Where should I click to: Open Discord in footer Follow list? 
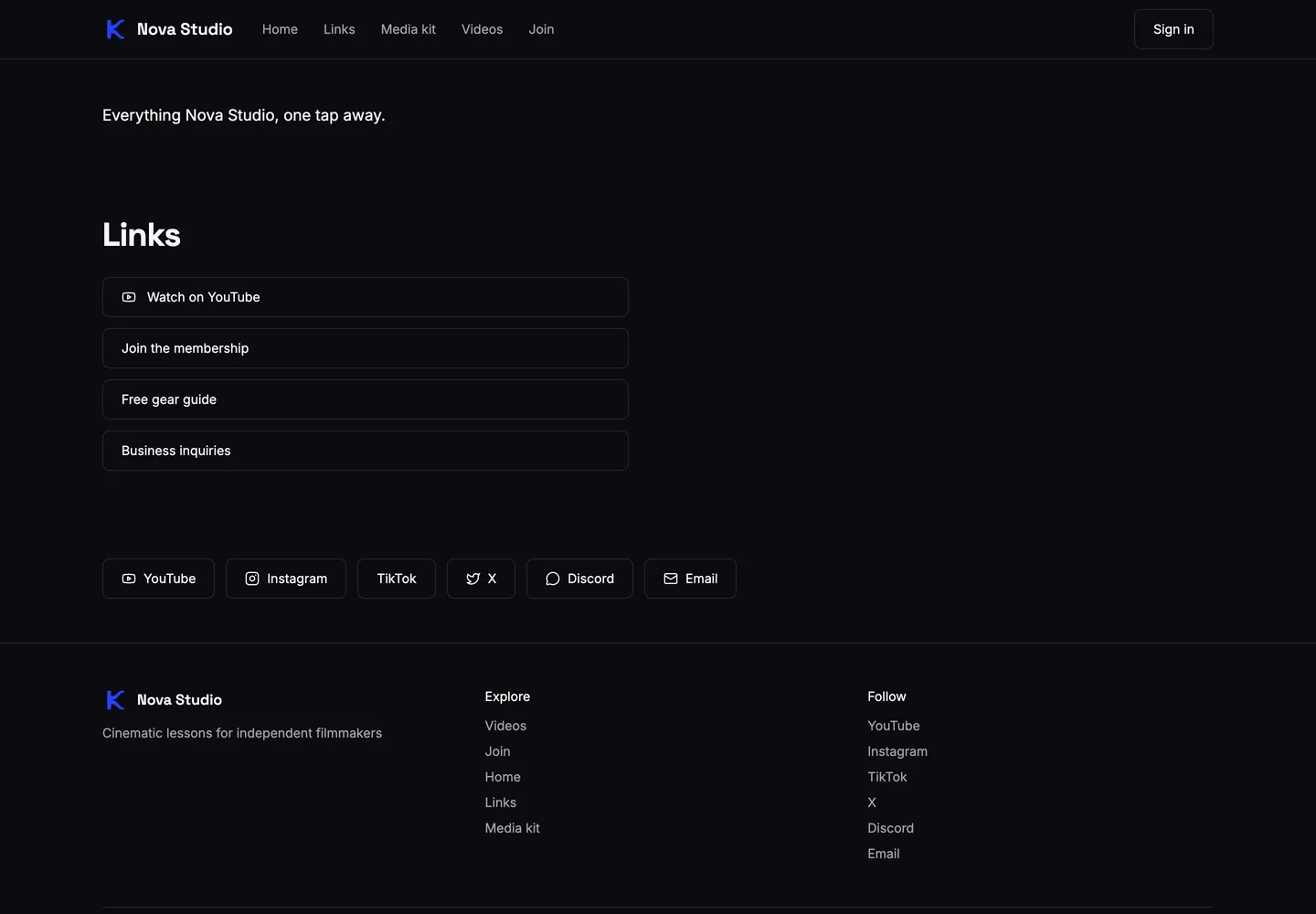pyautogui.click(x=891, y=828)
